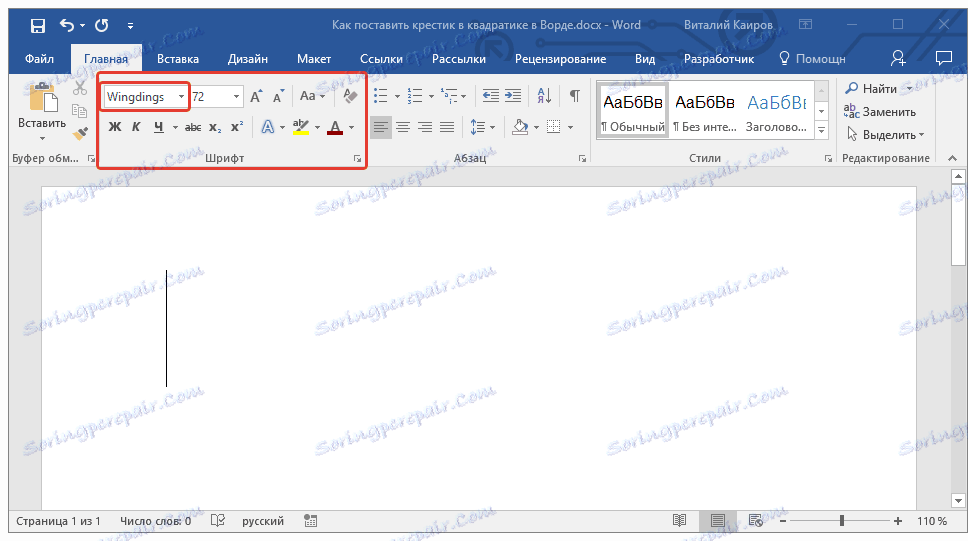Apply shading paint bucket

tap(520, 127)
